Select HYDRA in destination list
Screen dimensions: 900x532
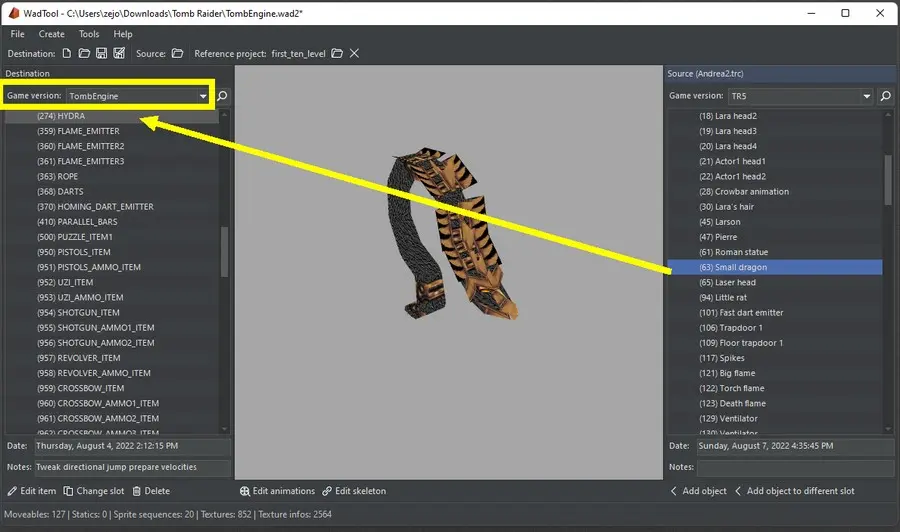point(71,116)
